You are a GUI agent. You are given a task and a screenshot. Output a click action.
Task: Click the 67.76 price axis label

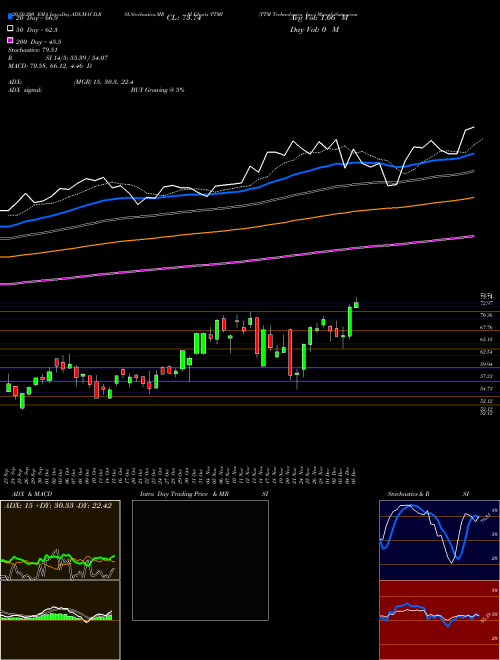487,327
